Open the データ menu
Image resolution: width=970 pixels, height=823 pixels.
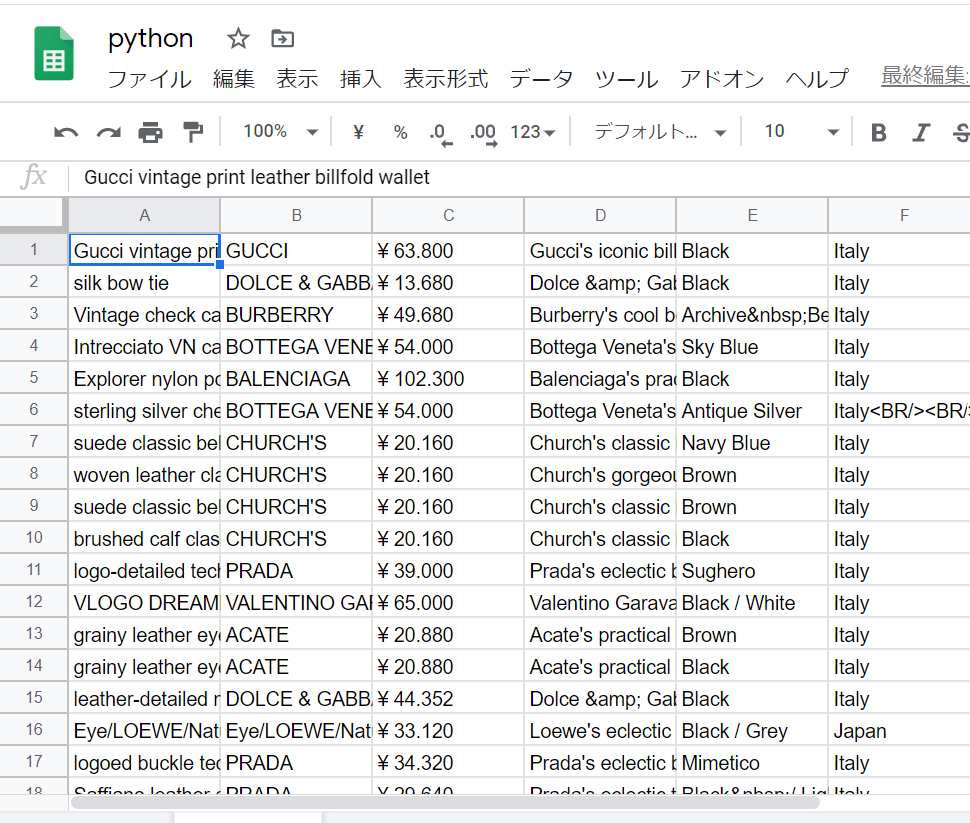click(541, 79)
